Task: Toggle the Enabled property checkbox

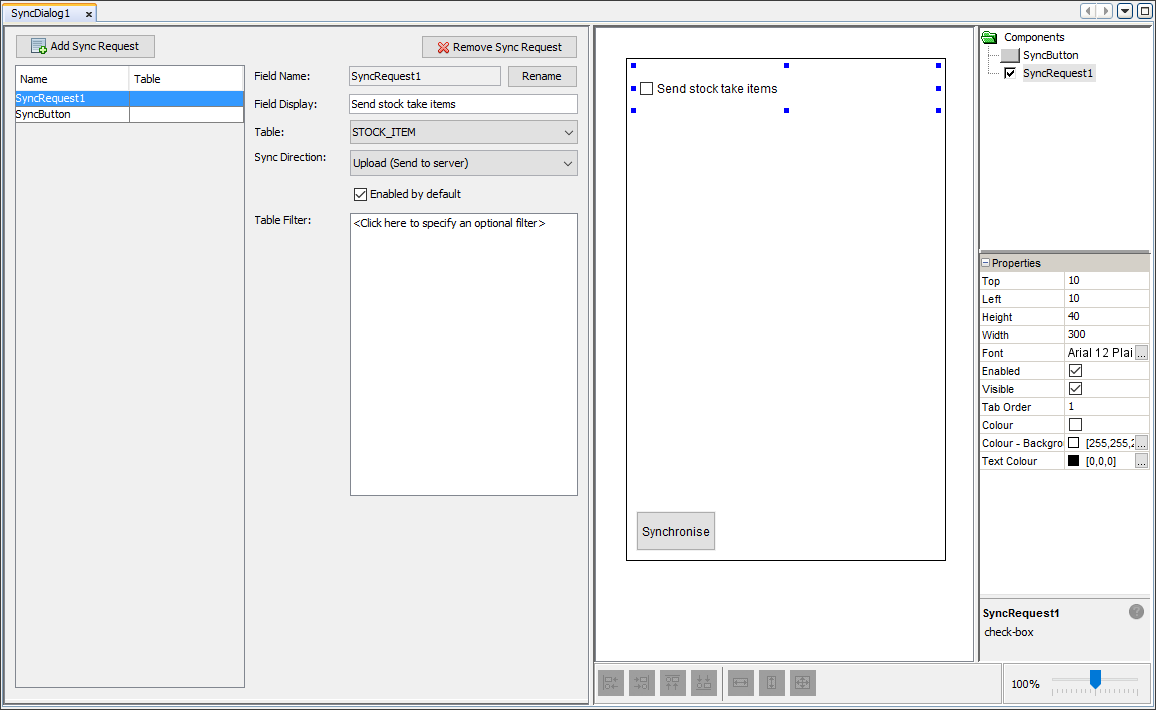Action: [1076, 371]
